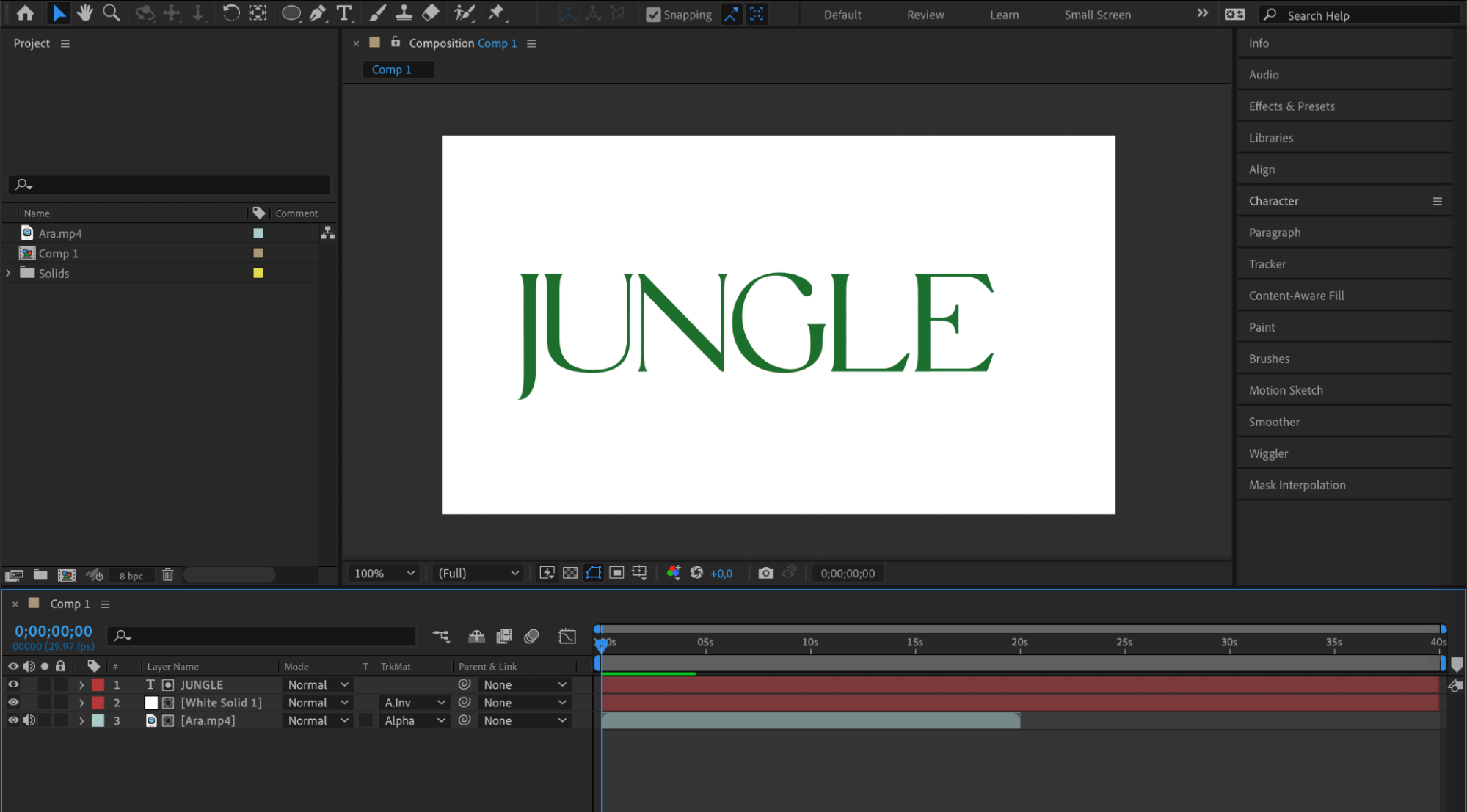Open the 100% magnification dropdown
Viewport: 1467px width, 812px height.
pos(384,573)
